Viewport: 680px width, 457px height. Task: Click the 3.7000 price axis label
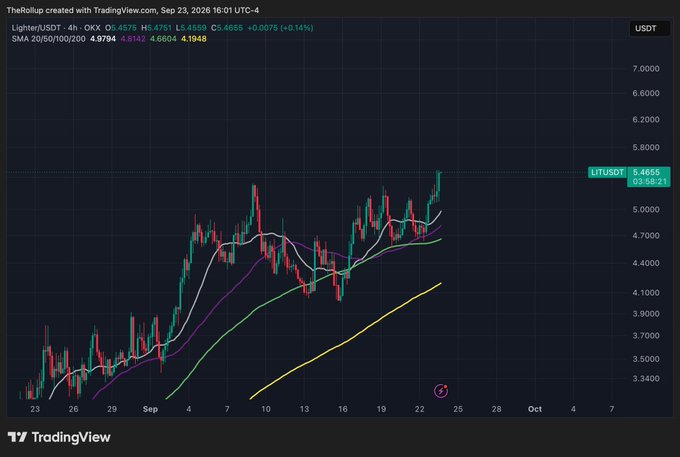click(x=646, y=336)
